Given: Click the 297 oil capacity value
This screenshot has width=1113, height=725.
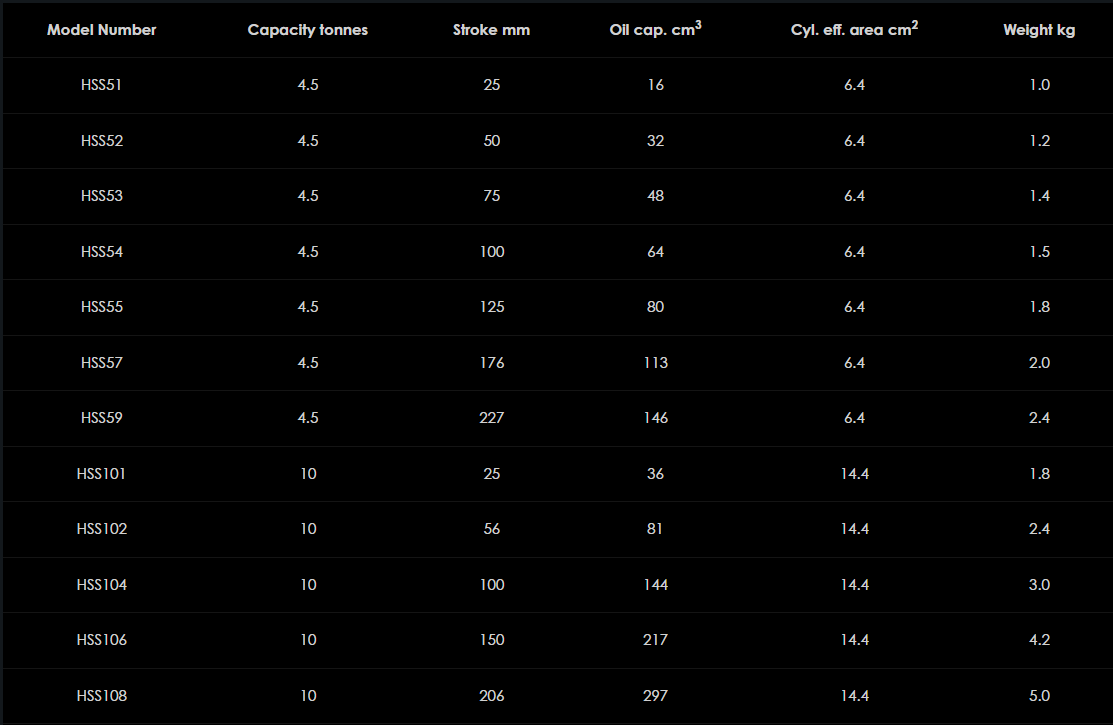Looking at the screenshot, I should 655,696.
